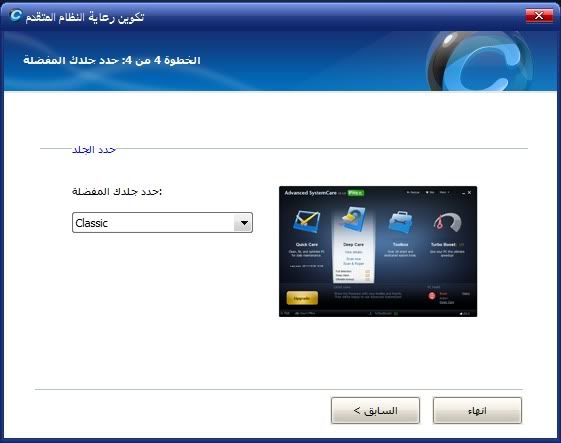The height and width of the screenshot is (443, 561).
Task: Open the skin dropdown arrow
Action: (x=244, y=223)
